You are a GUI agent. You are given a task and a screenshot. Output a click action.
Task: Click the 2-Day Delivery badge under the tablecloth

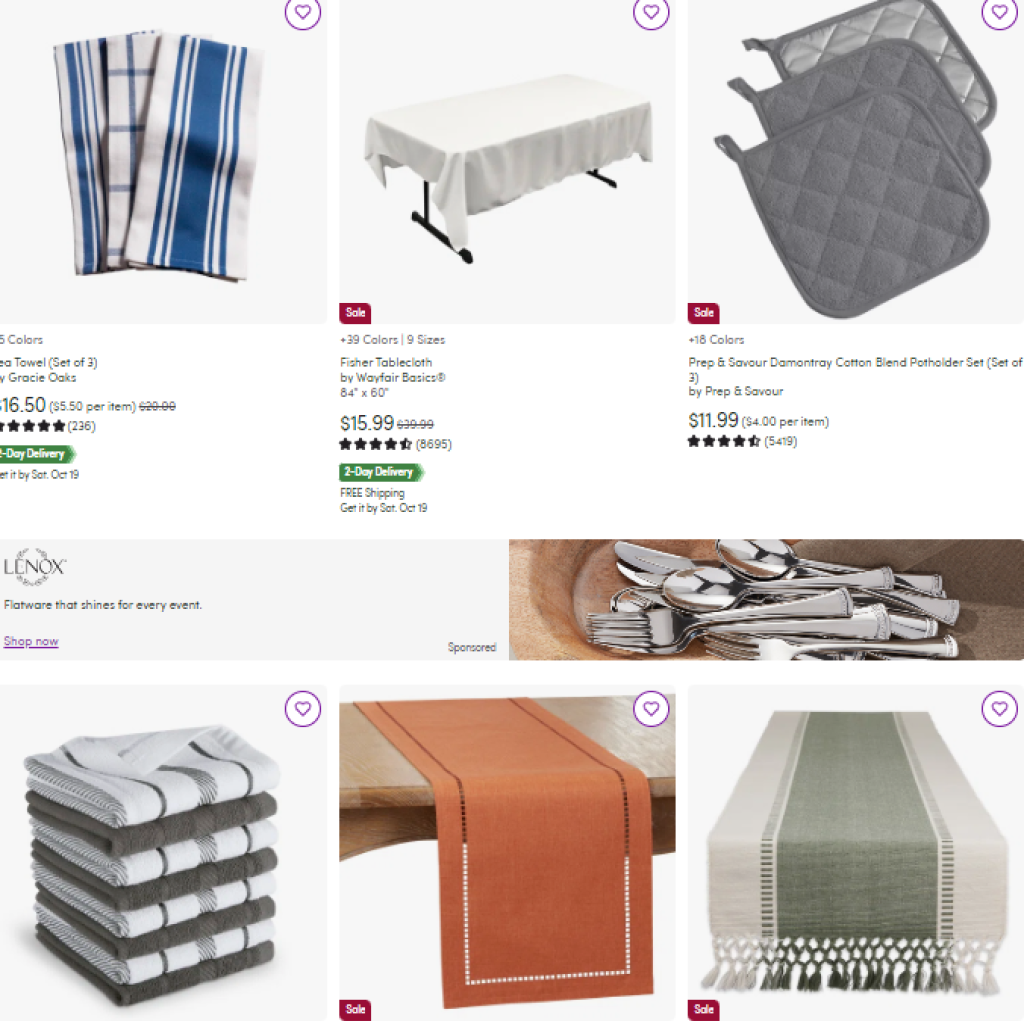(381, 472)
